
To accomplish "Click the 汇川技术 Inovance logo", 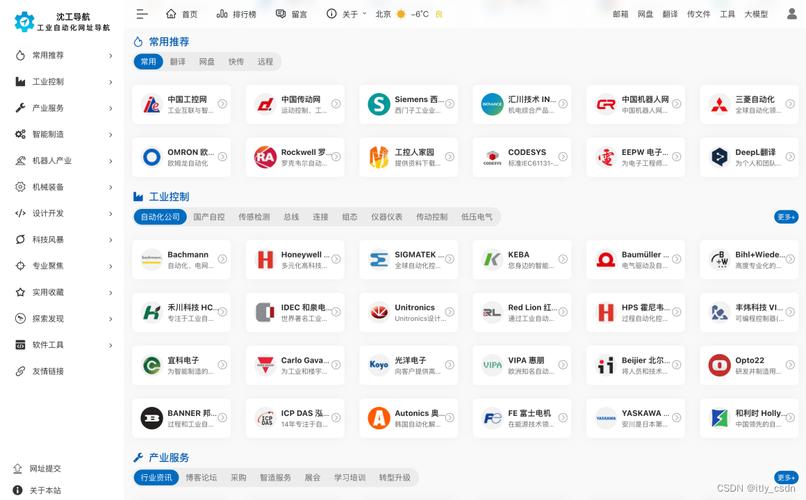I will tap(492, 104).
